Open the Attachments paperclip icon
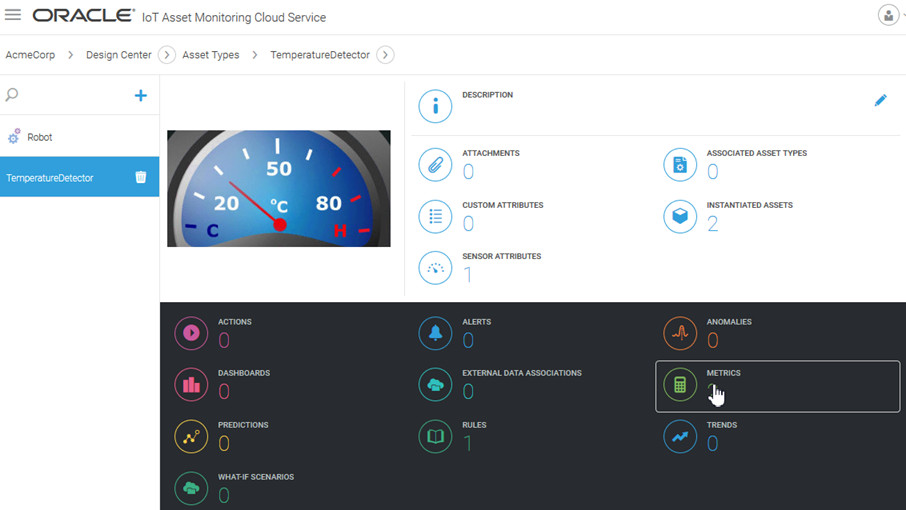906x510 pixels. [x=435, y=165]
